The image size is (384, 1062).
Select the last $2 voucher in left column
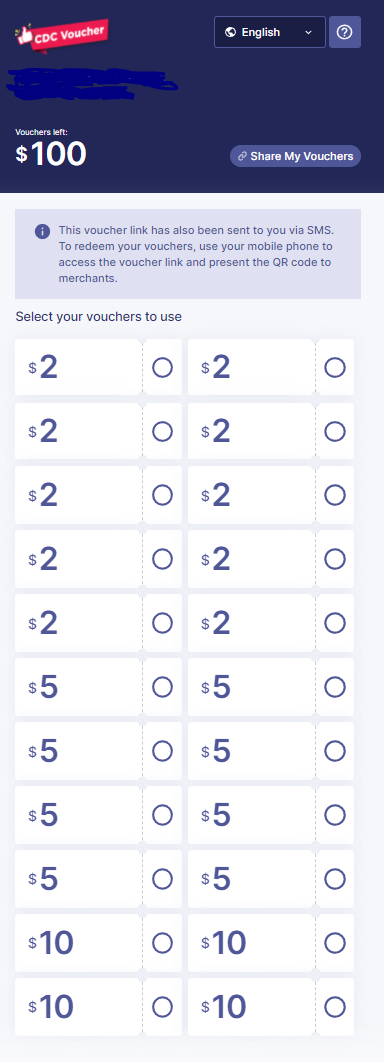[x=98, y=623]
